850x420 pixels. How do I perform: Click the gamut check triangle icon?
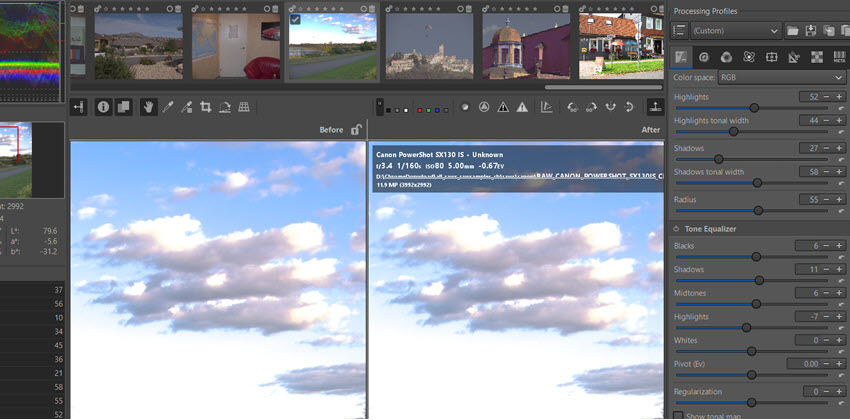click(546, 107)
